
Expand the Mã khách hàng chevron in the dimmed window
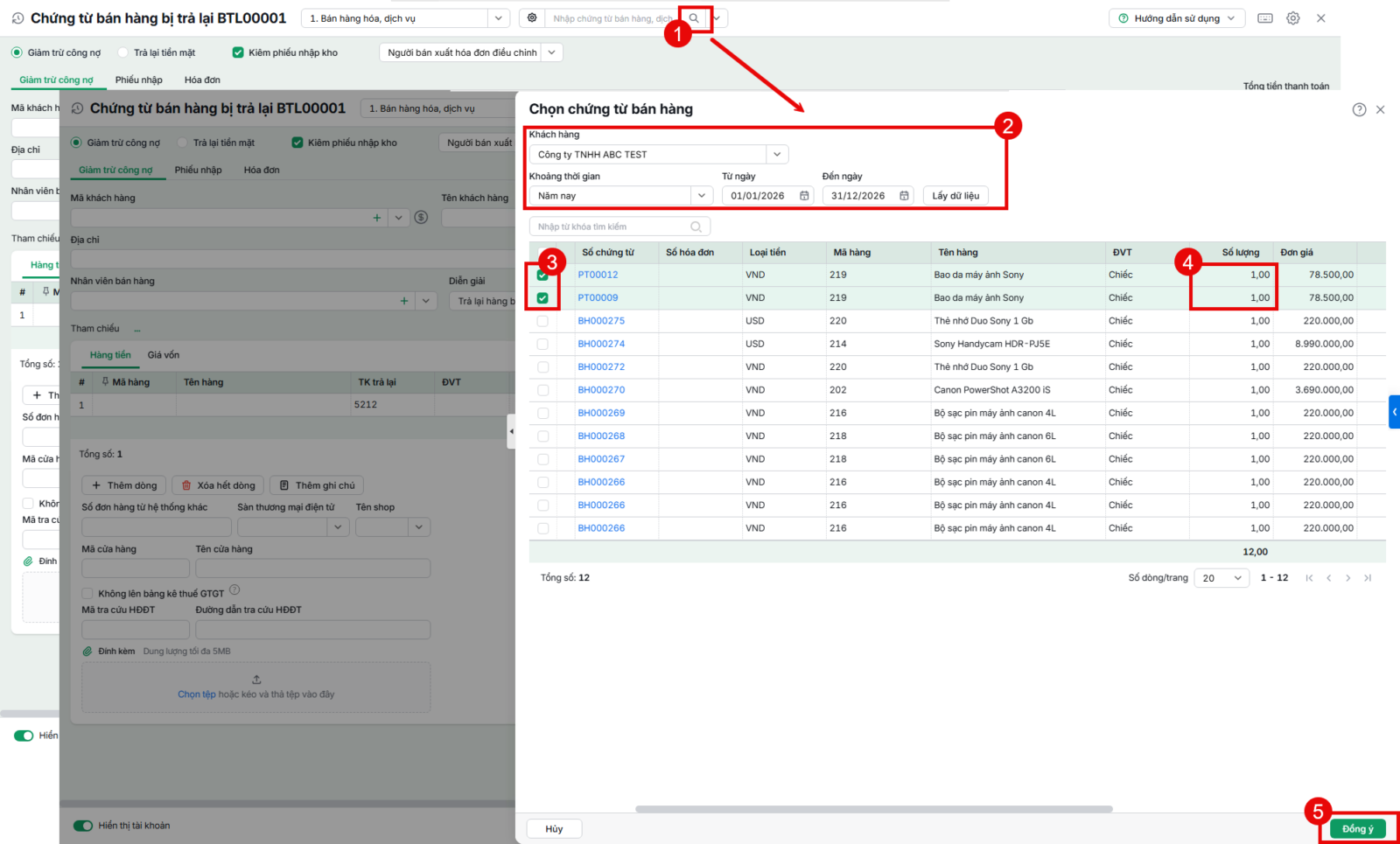[398, 218]
